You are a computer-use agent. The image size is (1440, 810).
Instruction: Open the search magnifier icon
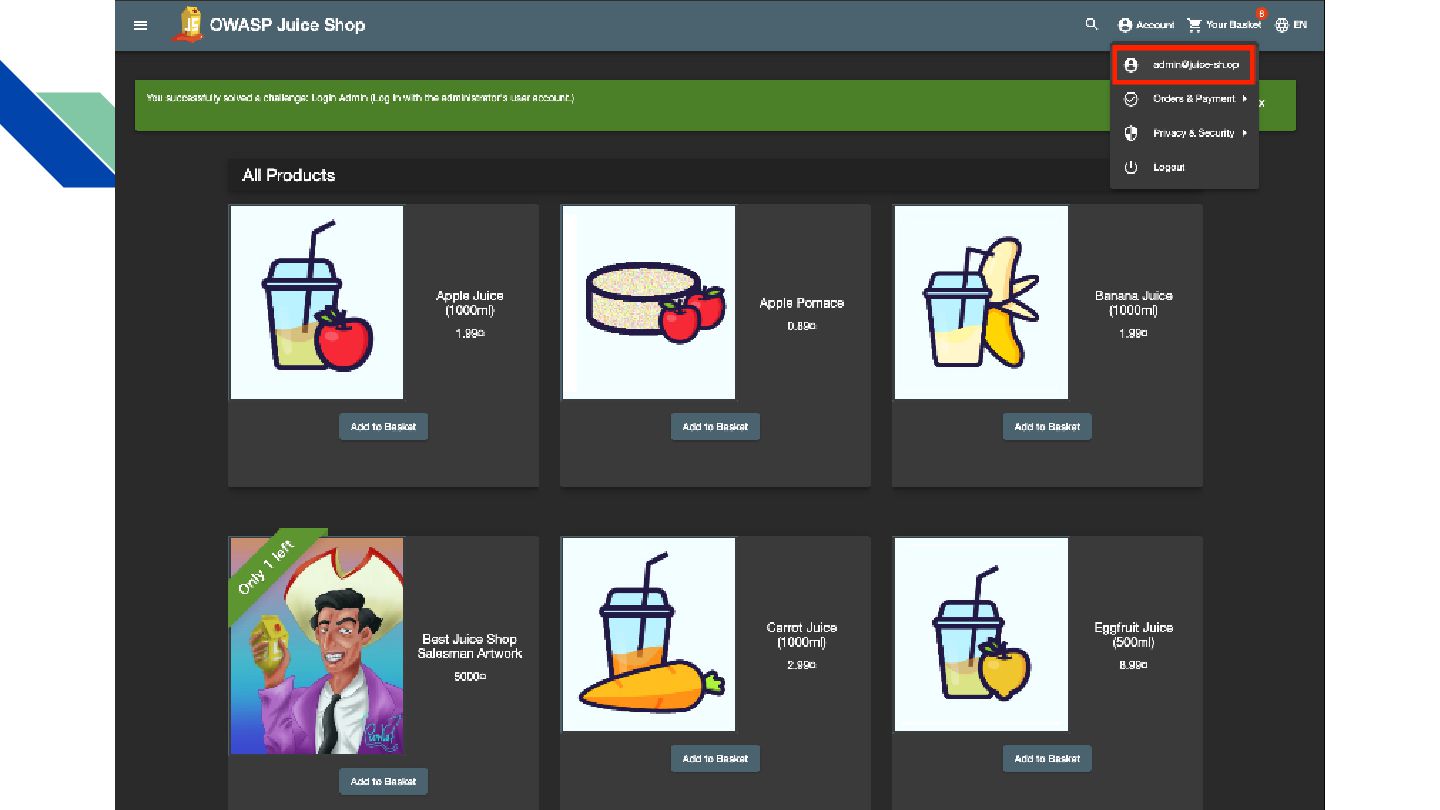point(1092,24)
